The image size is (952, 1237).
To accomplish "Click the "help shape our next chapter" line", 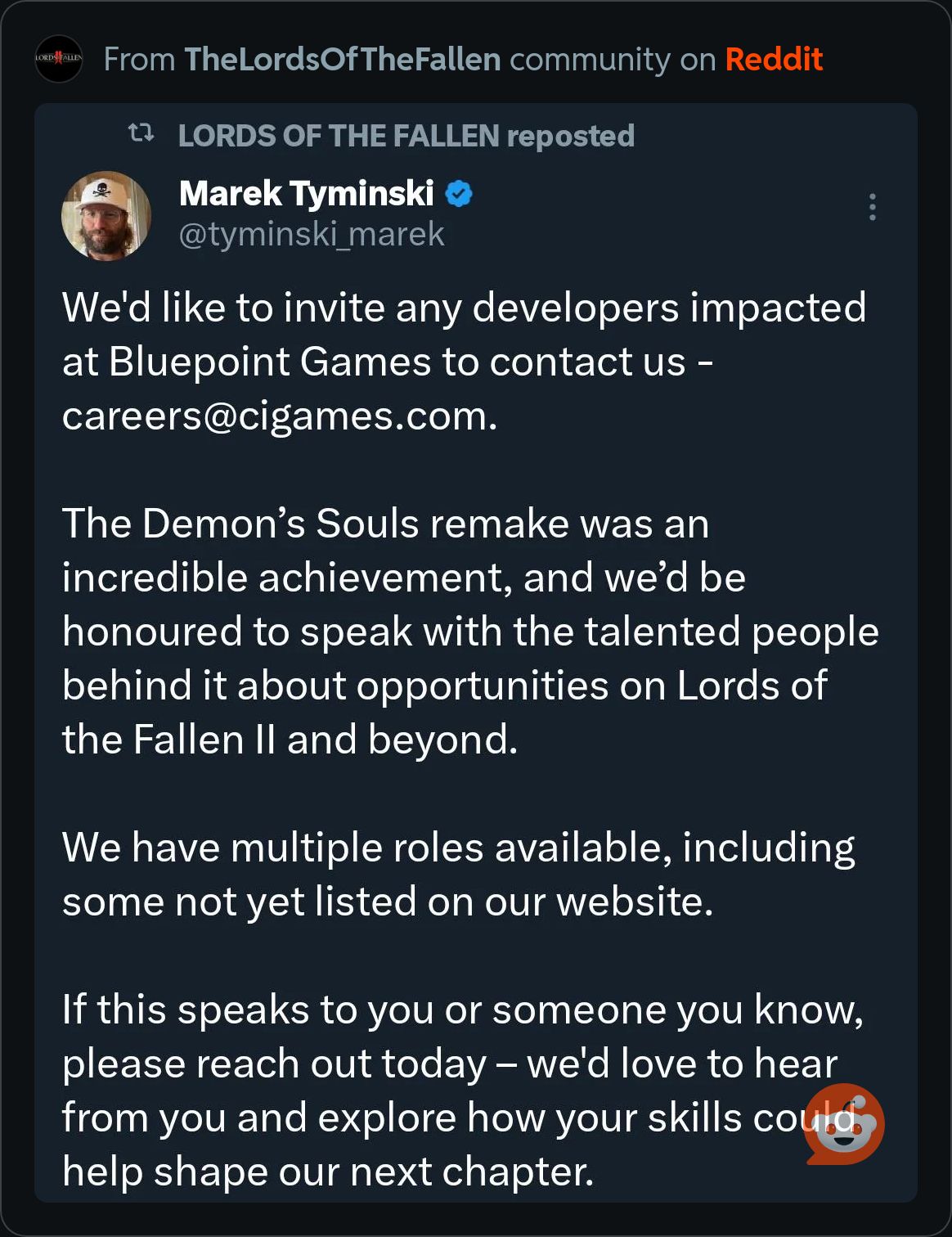I will 327,1172.
